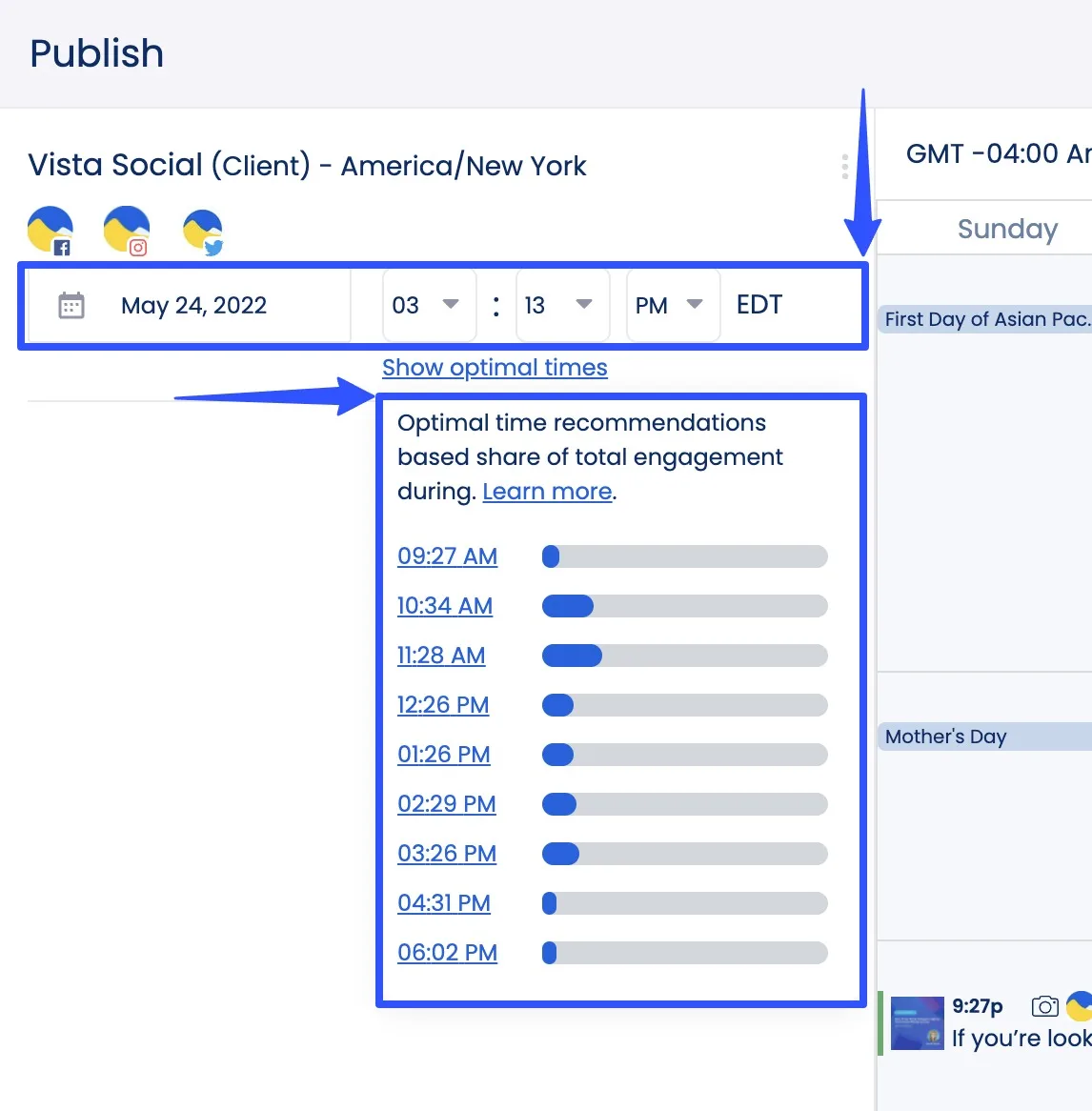Click the 10:34 AM engagement bar

(684, 606)
